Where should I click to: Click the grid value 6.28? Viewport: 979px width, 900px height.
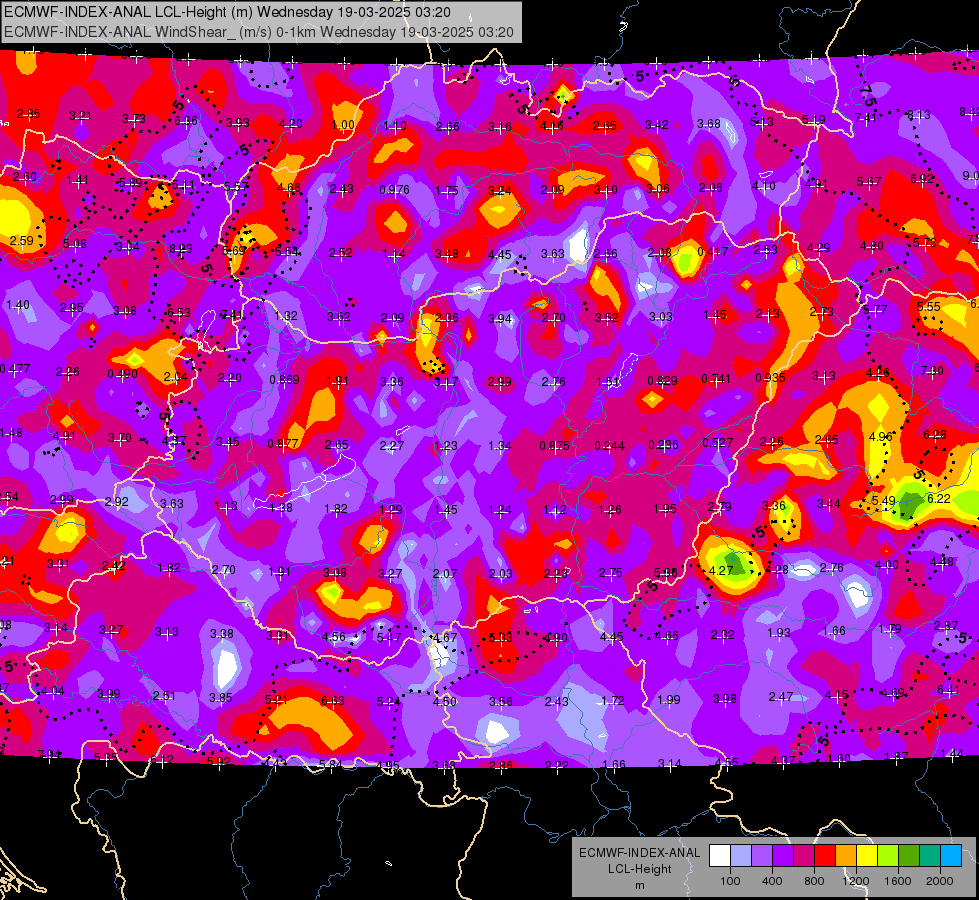point(935,434)
